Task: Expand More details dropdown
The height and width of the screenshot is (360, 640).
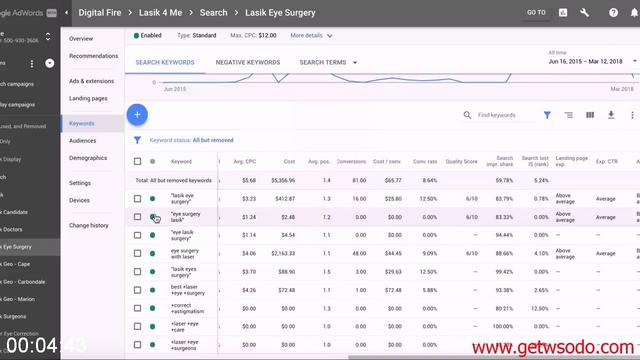Action: 311,36
